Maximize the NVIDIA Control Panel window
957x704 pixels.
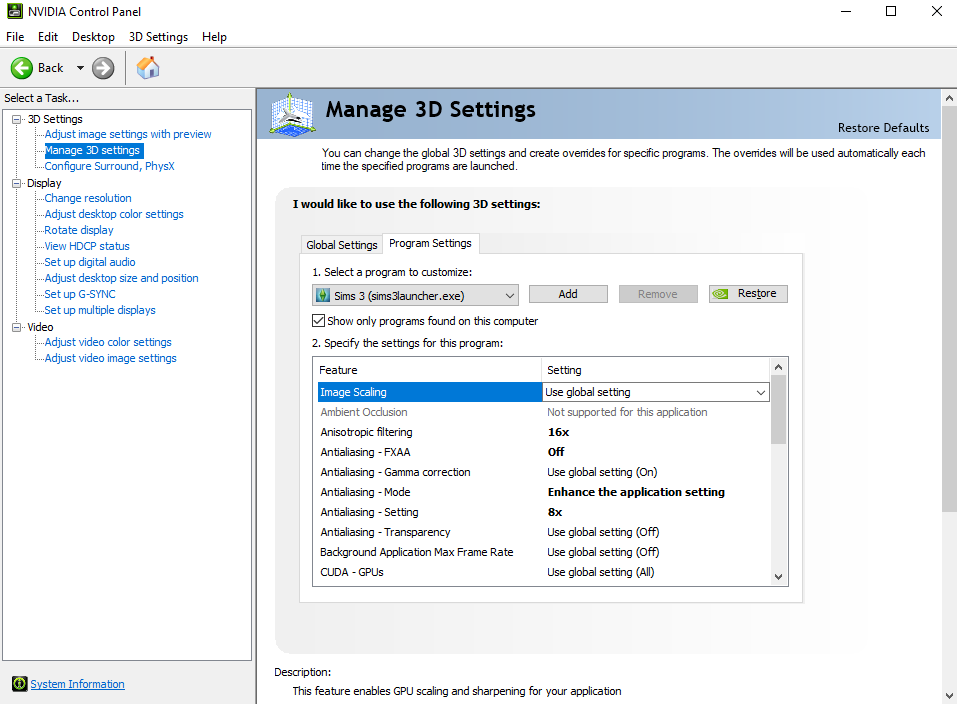(x=891, y=11)
